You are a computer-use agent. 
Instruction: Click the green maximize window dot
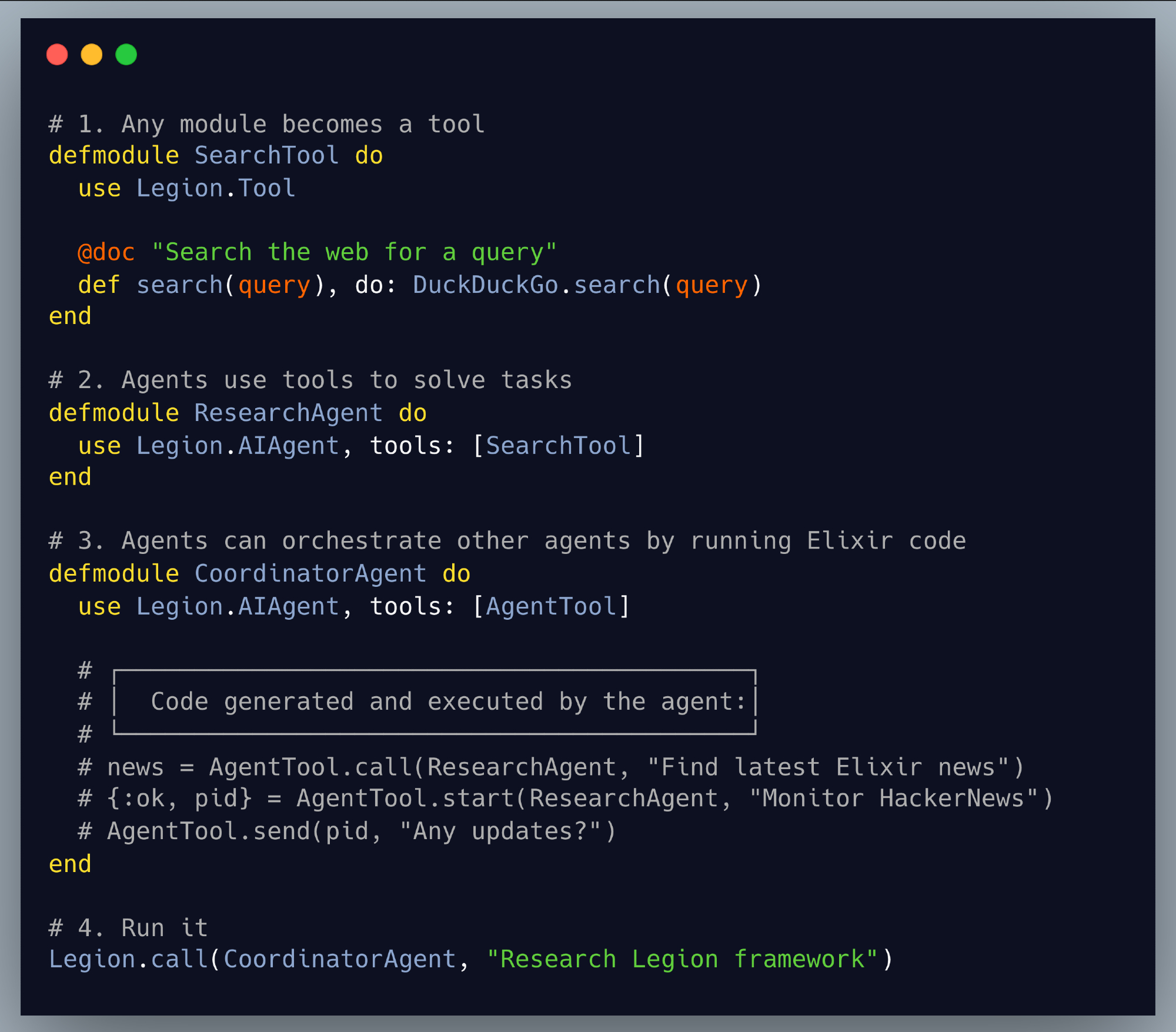coord(126,55)
